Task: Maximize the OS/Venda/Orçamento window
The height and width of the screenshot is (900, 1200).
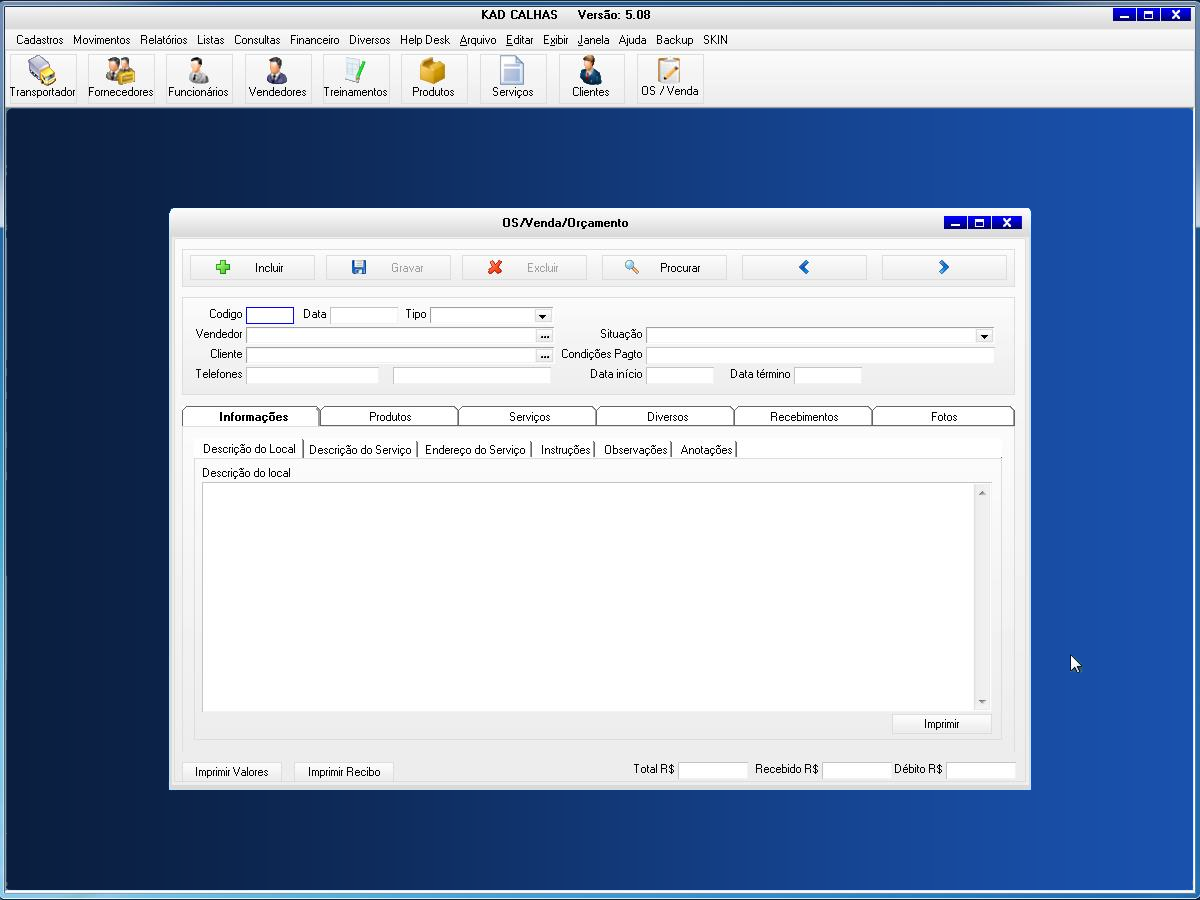Action: pos(980,223)
